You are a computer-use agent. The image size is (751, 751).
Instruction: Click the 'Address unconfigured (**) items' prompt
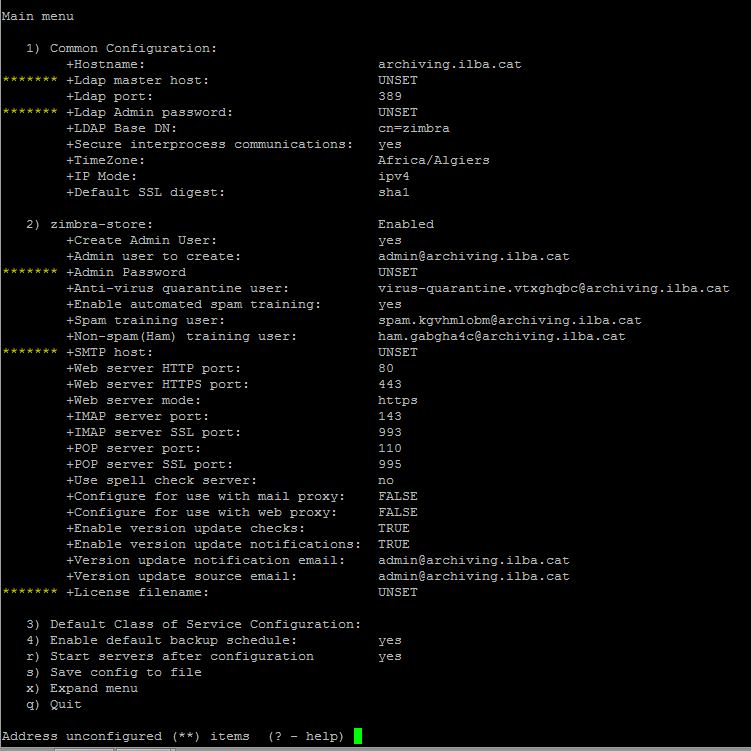click(x=125, y=737)
